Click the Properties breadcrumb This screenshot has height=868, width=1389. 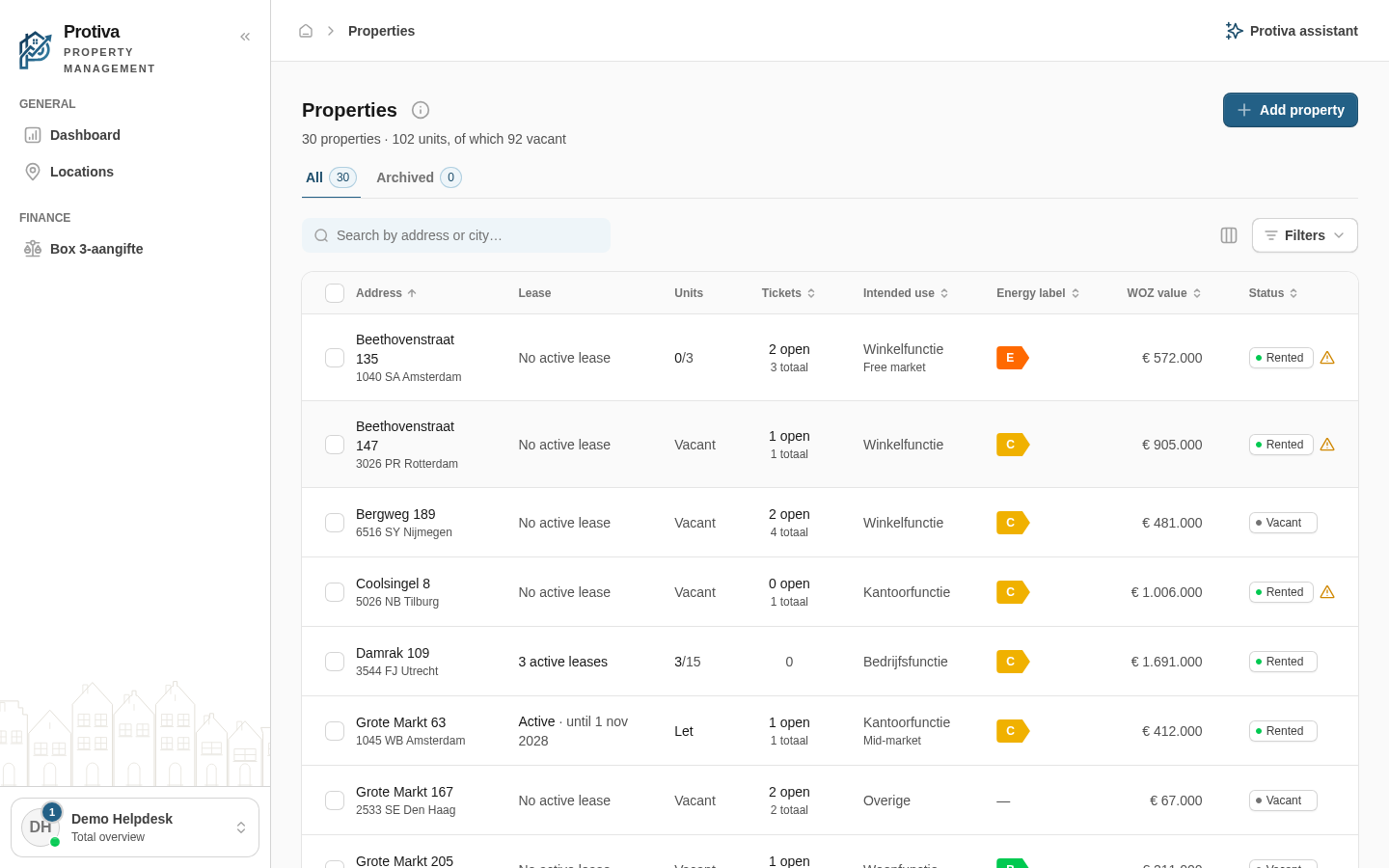click(381, 31)
